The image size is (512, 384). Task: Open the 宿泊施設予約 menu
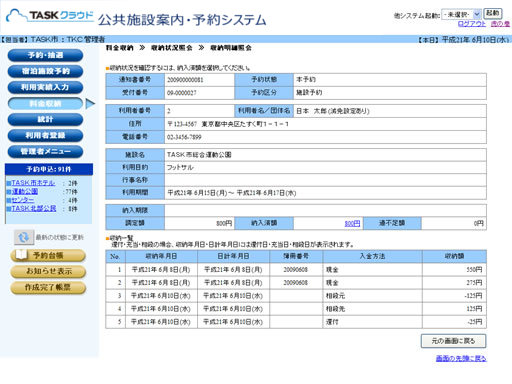point(45,71)
